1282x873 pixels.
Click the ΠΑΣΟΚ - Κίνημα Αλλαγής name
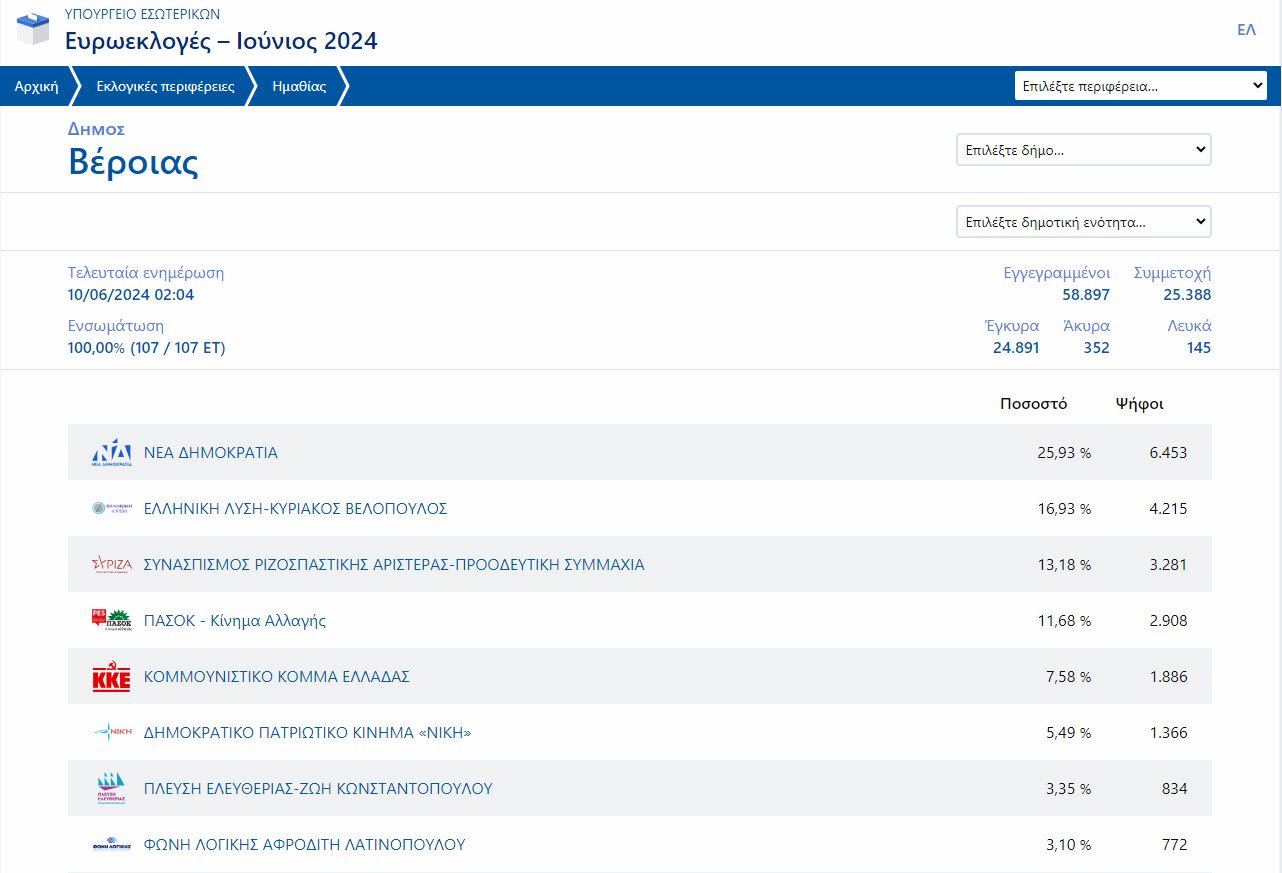[235, 621]
